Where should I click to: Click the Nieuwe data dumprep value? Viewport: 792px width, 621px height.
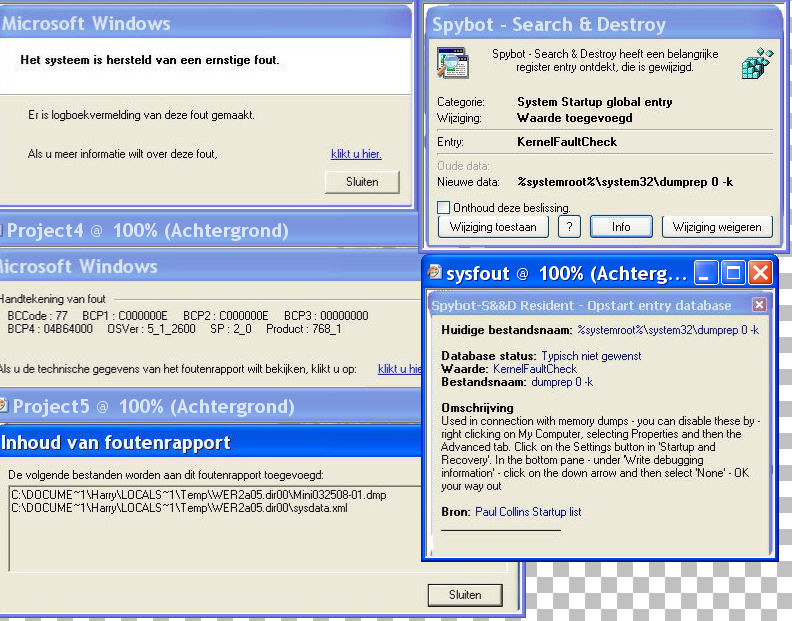click(625, 182)
